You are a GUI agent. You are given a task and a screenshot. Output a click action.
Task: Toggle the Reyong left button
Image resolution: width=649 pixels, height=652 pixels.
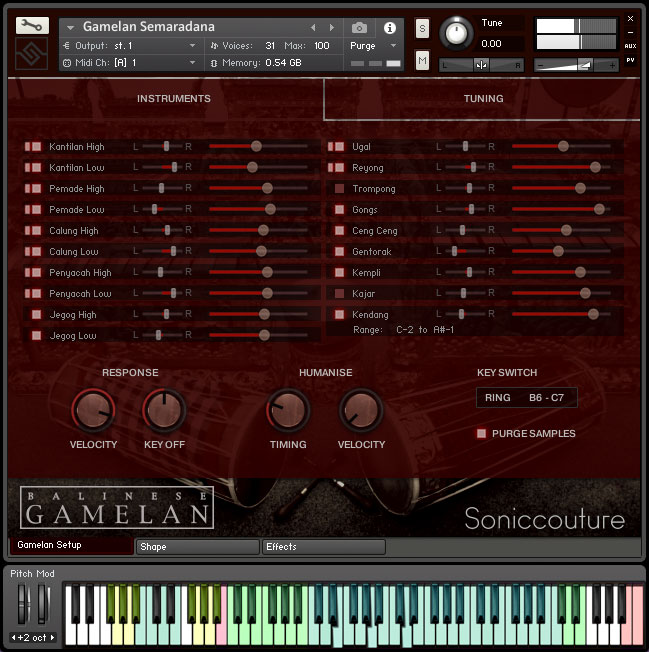pos(331,168)
